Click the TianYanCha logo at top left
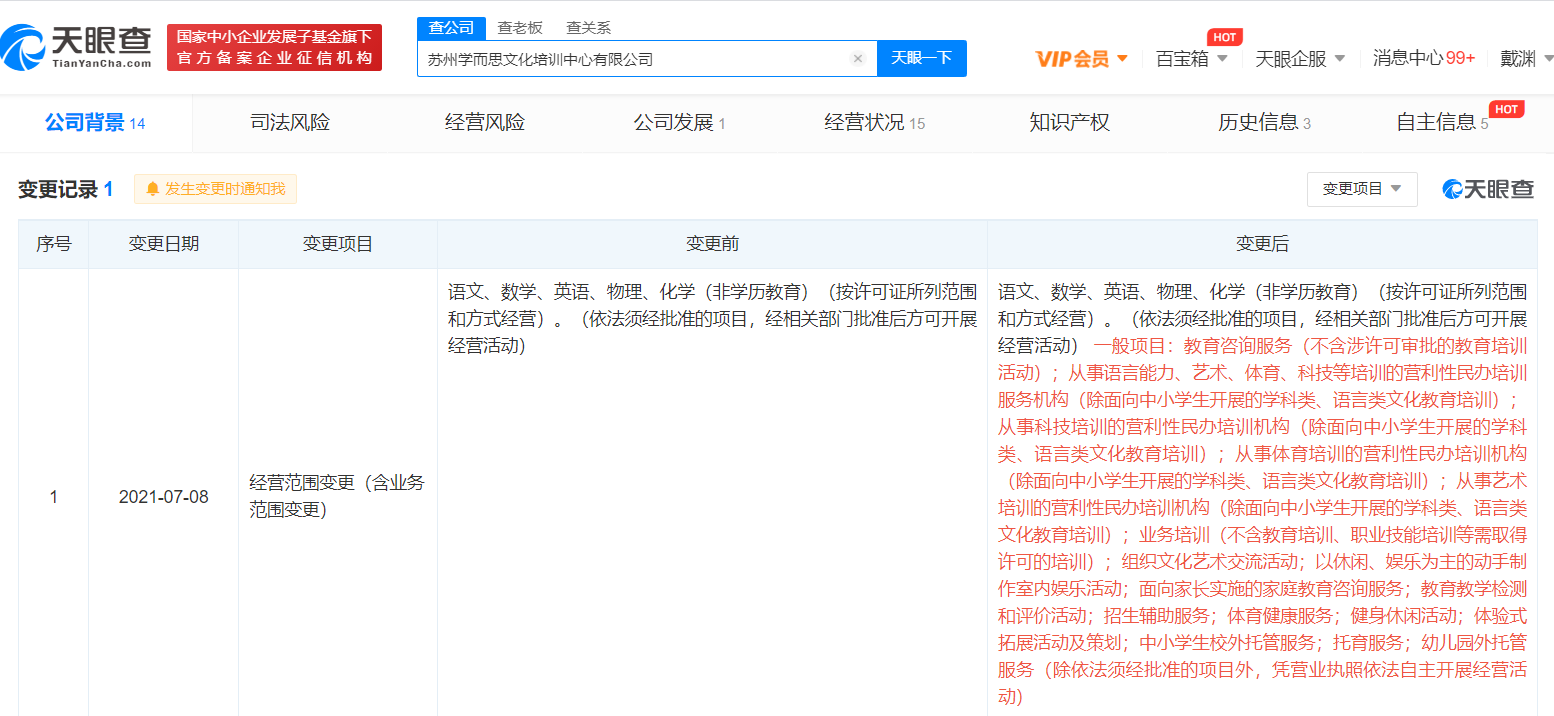The width and height of the screenshot is (1554, 716). point(77,47)
